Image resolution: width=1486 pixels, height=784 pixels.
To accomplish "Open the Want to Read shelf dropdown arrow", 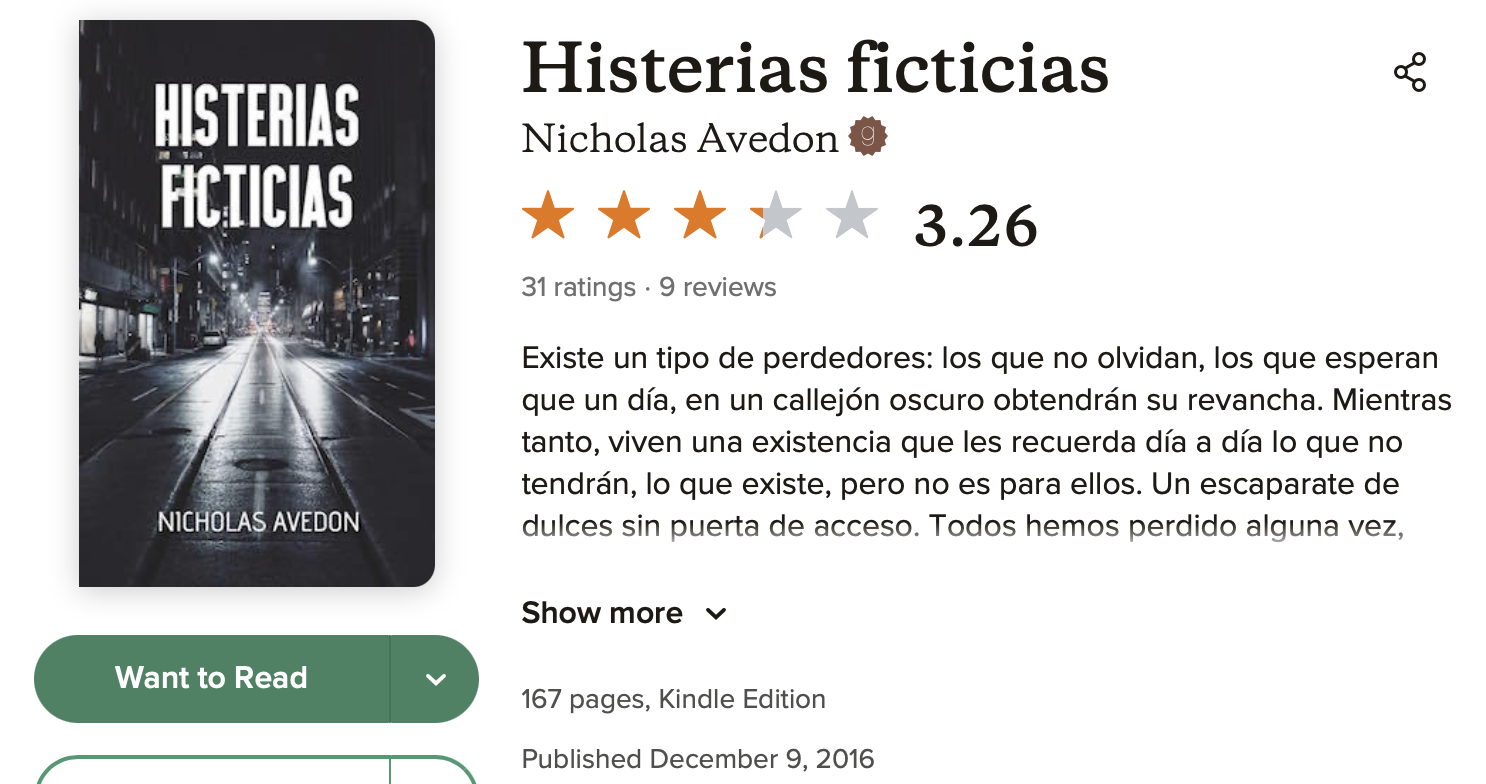I will coord(435,679).
